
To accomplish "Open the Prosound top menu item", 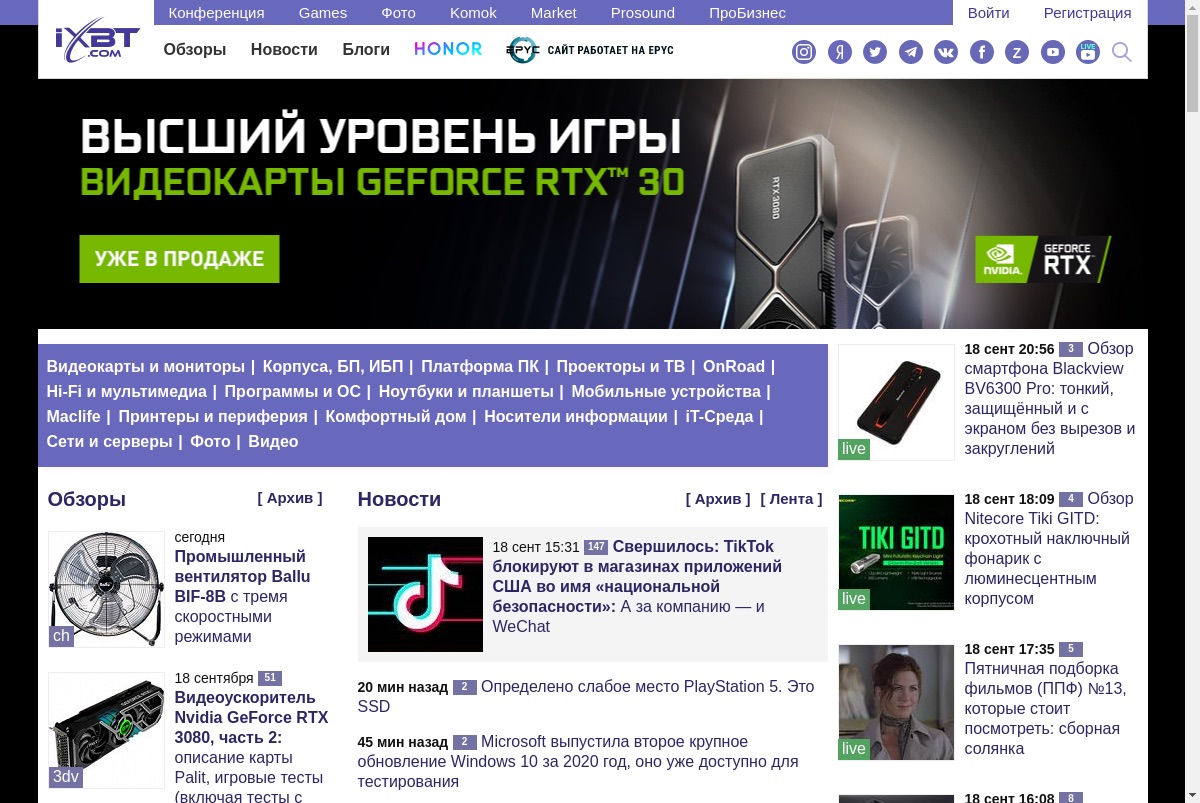I will pos(643,13).
